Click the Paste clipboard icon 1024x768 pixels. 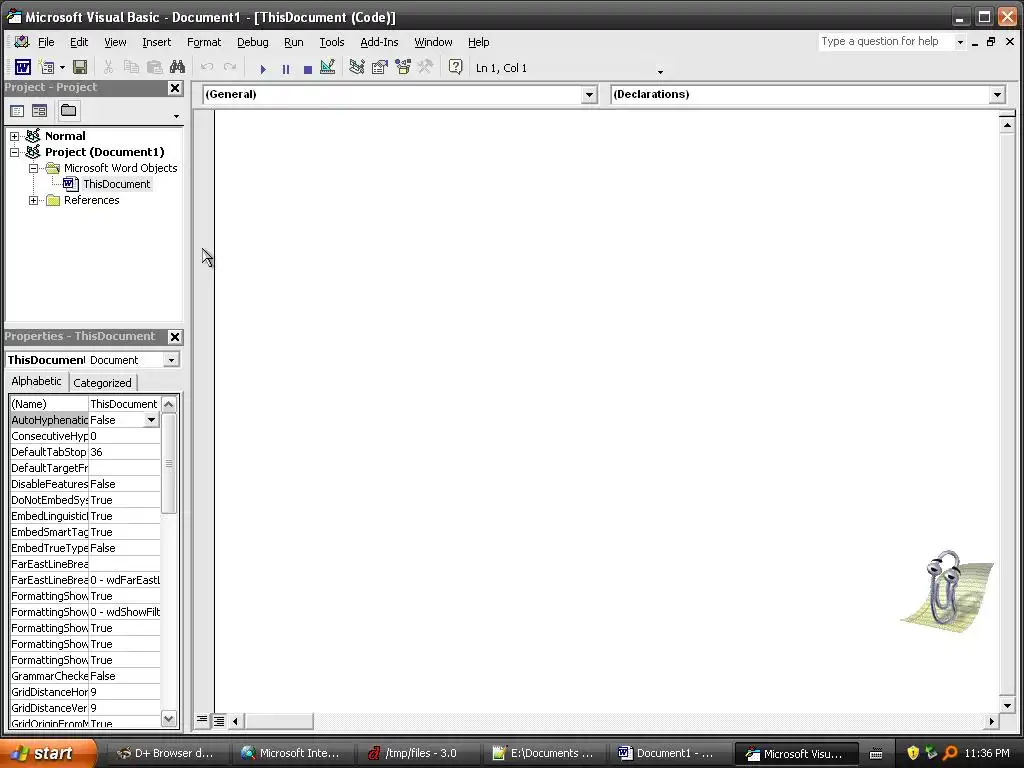pyautogui.click(x=154, y=67)
